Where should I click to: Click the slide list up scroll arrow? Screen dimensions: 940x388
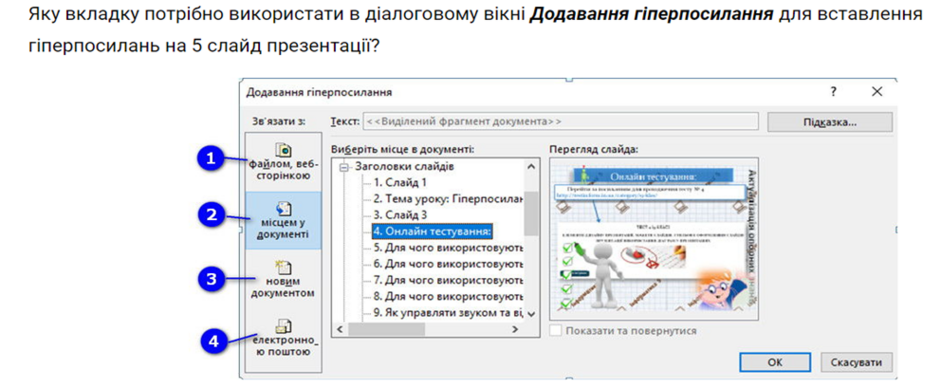click(531, 166)
